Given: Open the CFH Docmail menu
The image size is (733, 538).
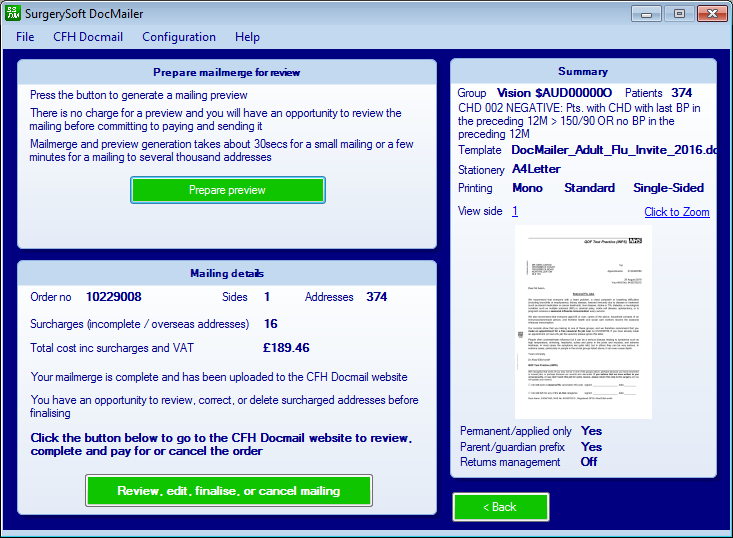Looking at the screenshot, I should pos(88,37).
